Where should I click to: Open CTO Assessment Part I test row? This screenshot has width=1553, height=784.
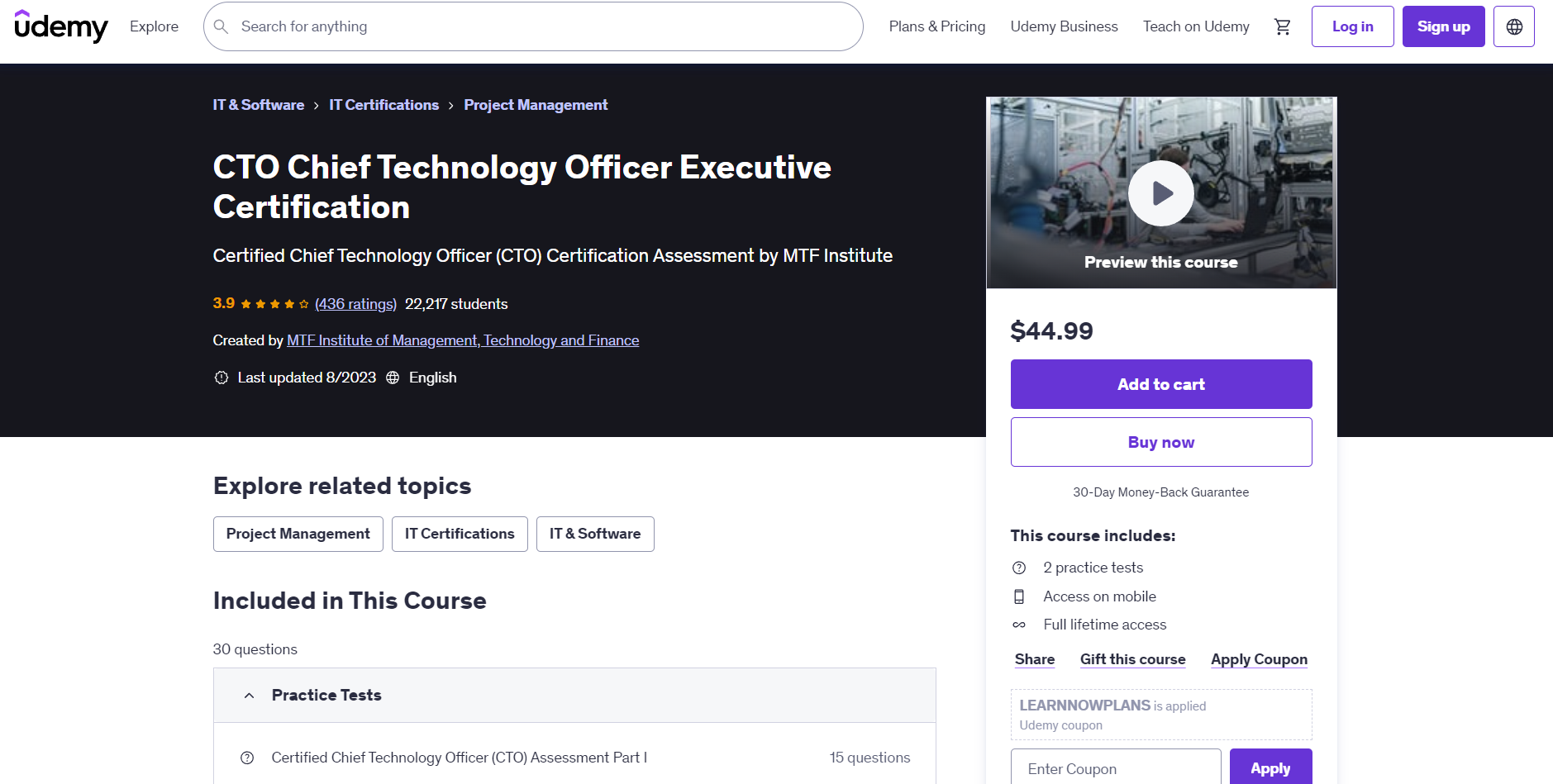pos(574,758)
